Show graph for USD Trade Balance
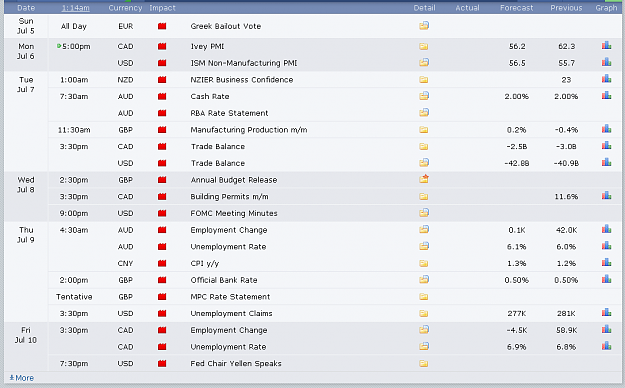This screenshot has width=625, height=388. click(x=606, y=162)
